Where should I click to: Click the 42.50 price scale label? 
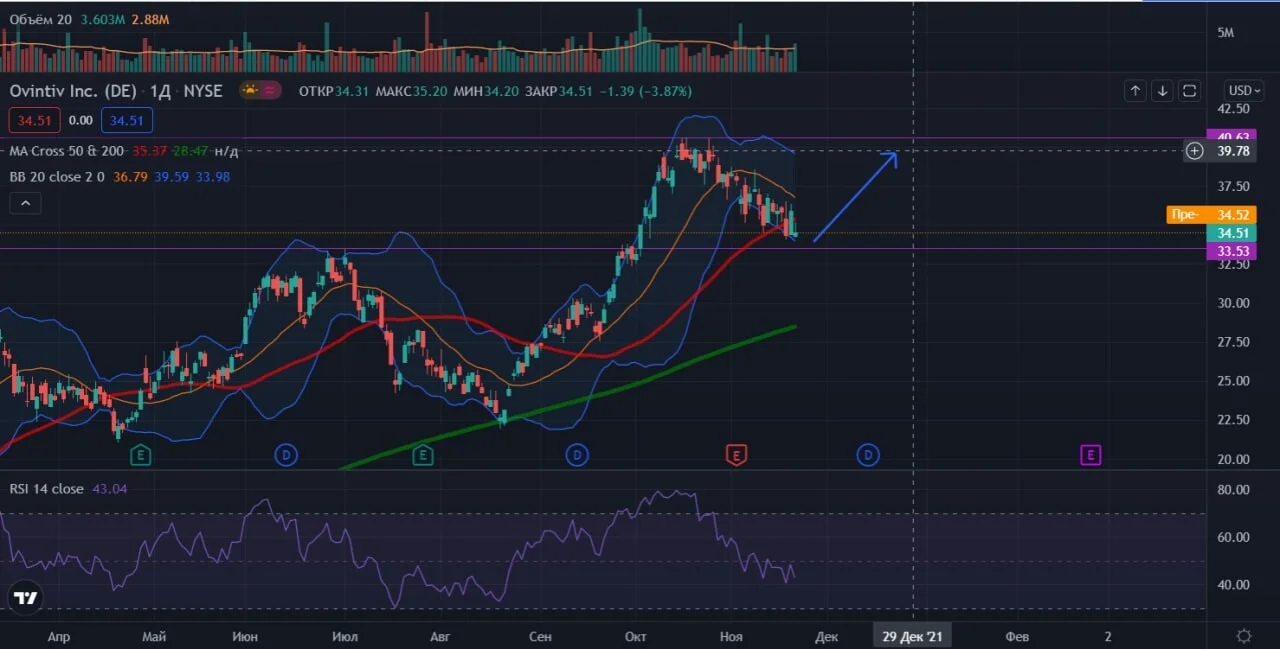[1232, 109]
